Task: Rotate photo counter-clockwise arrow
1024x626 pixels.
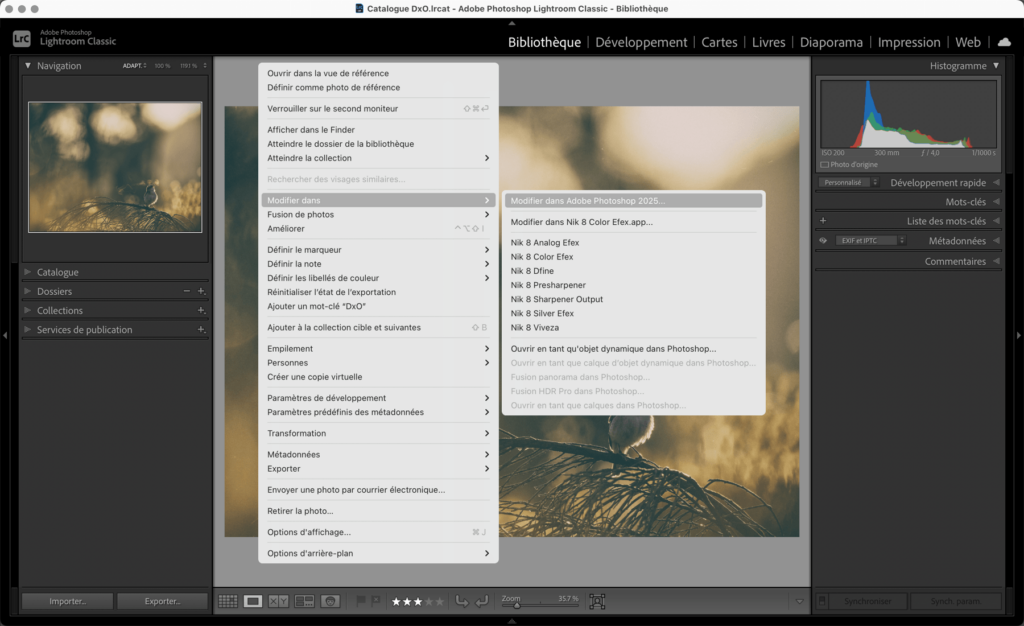Action: [462, 601]
